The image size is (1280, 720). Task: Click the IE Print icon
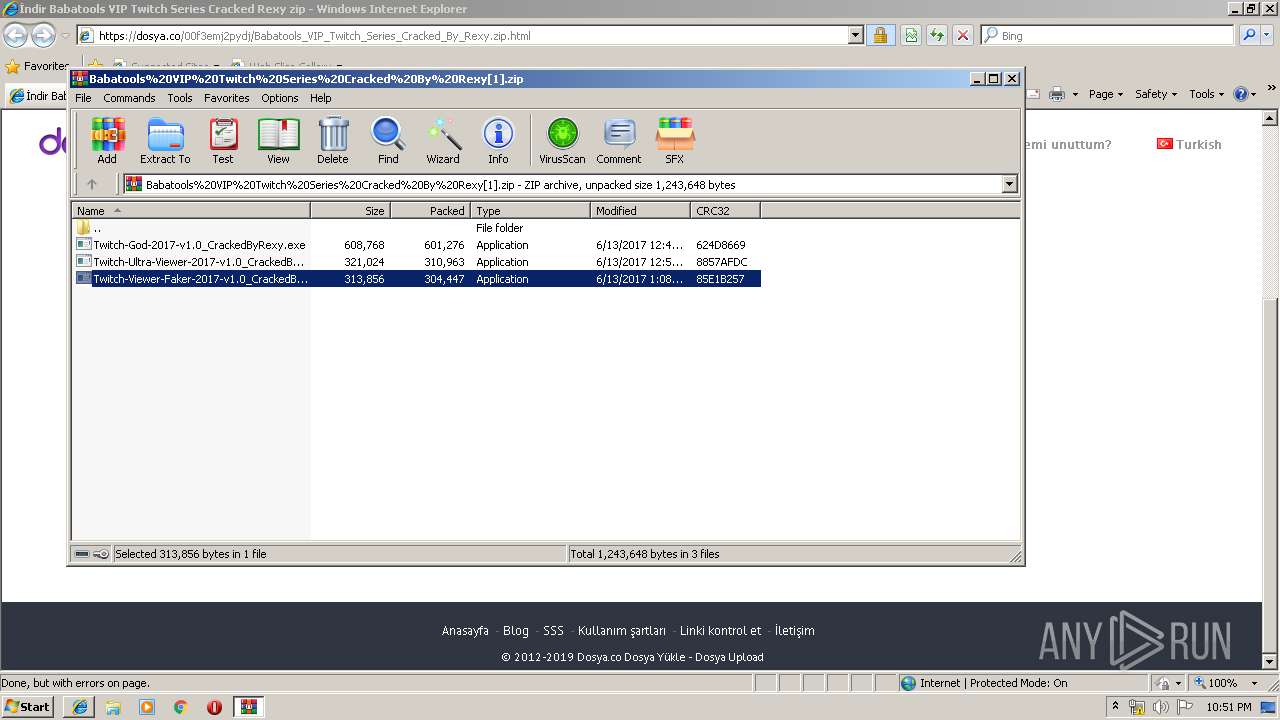click(1056, 94)
